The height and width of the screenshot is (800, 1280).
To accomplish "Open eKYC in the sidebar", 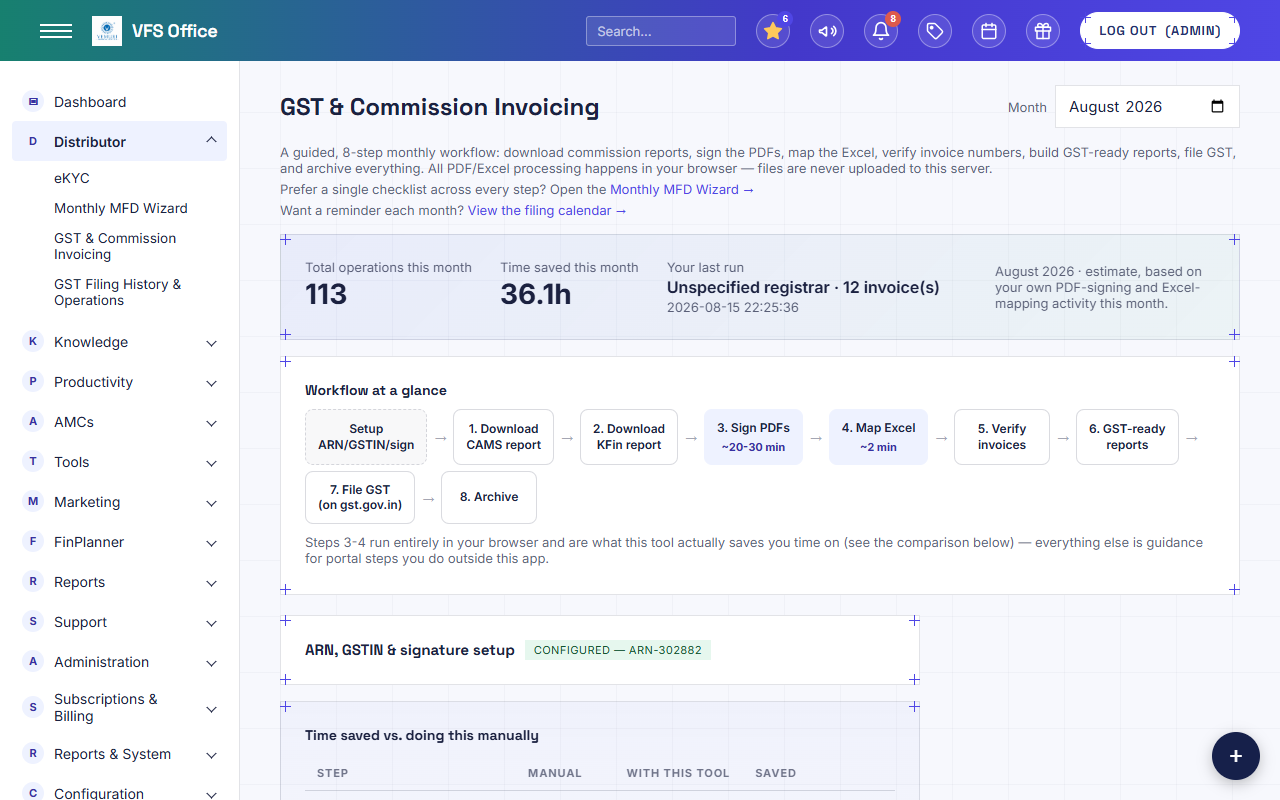I will [72, 178].
